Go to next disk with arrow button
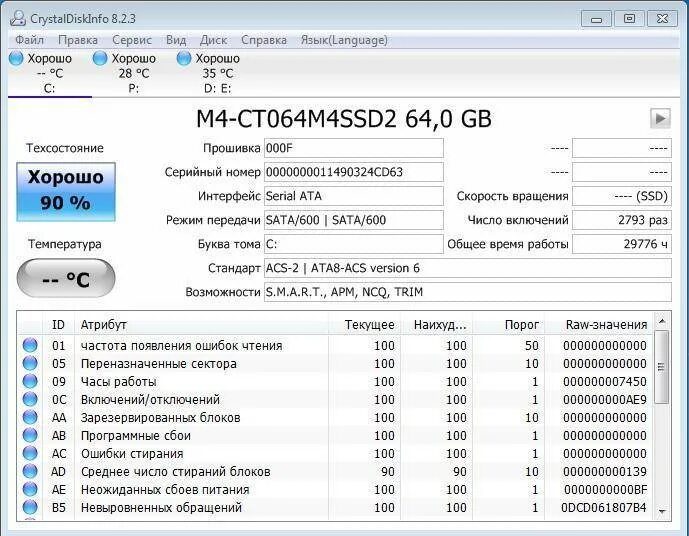The width and height of the screenshot is (689, 536). pos(660,118)
